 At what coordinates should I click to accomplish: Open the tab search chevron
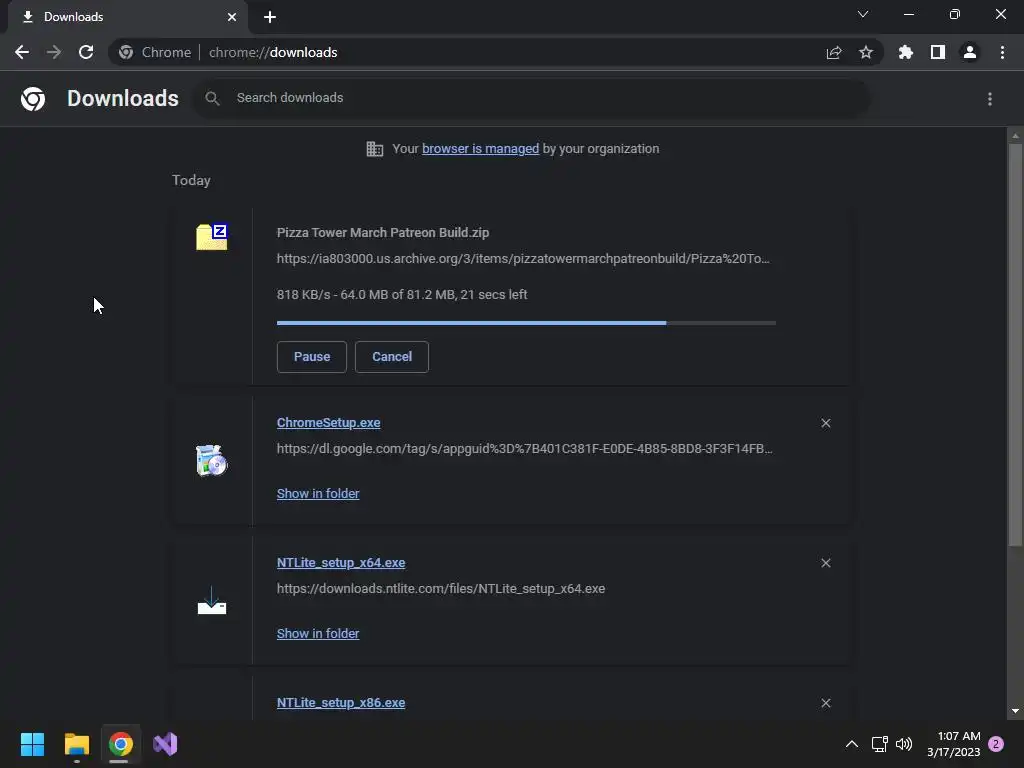[x=863, y=14]
